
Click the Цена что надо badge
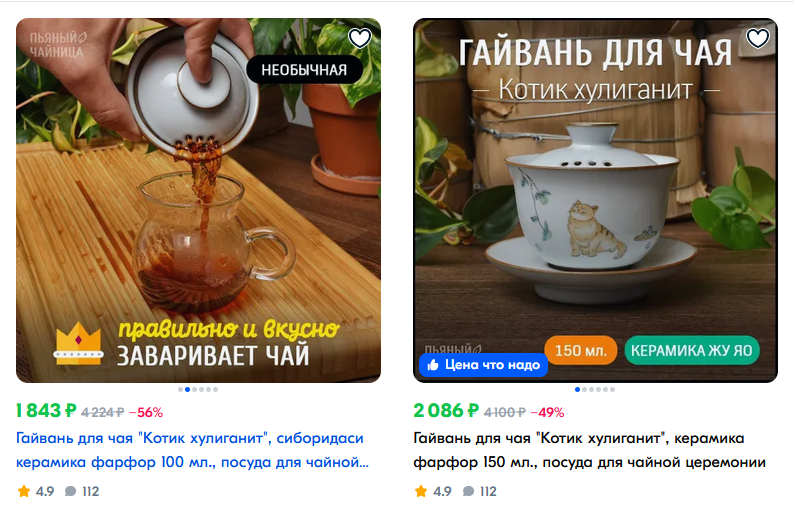point(483,365)
